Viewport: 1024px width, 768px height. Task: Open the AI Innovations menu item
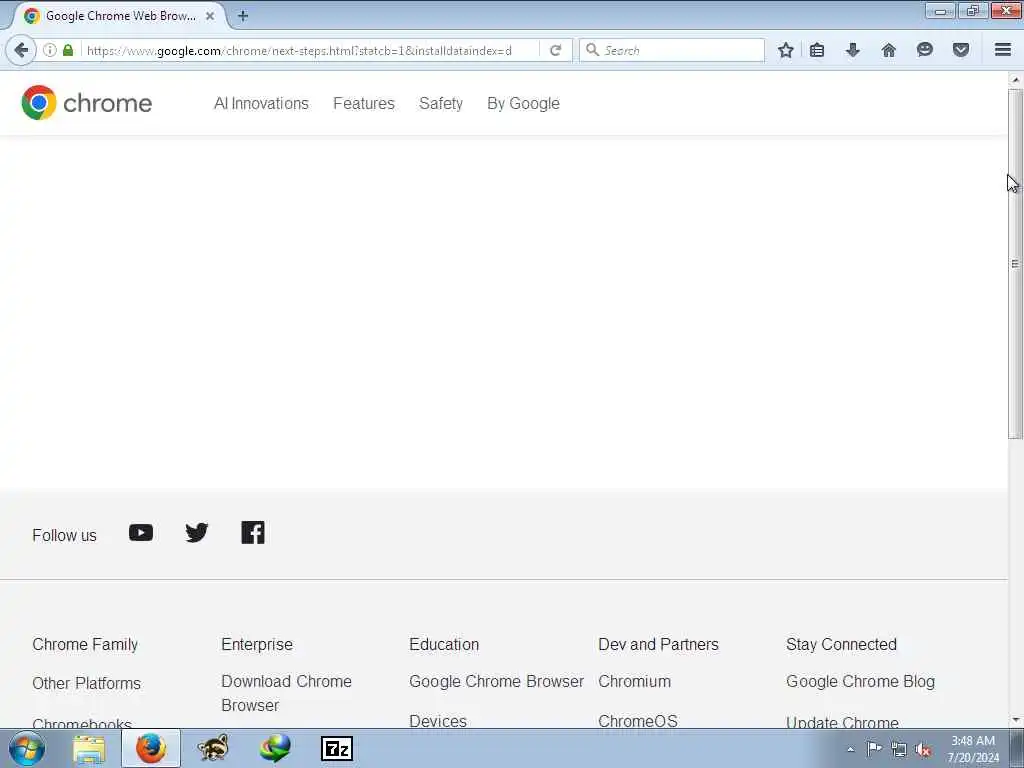(261, 103)
